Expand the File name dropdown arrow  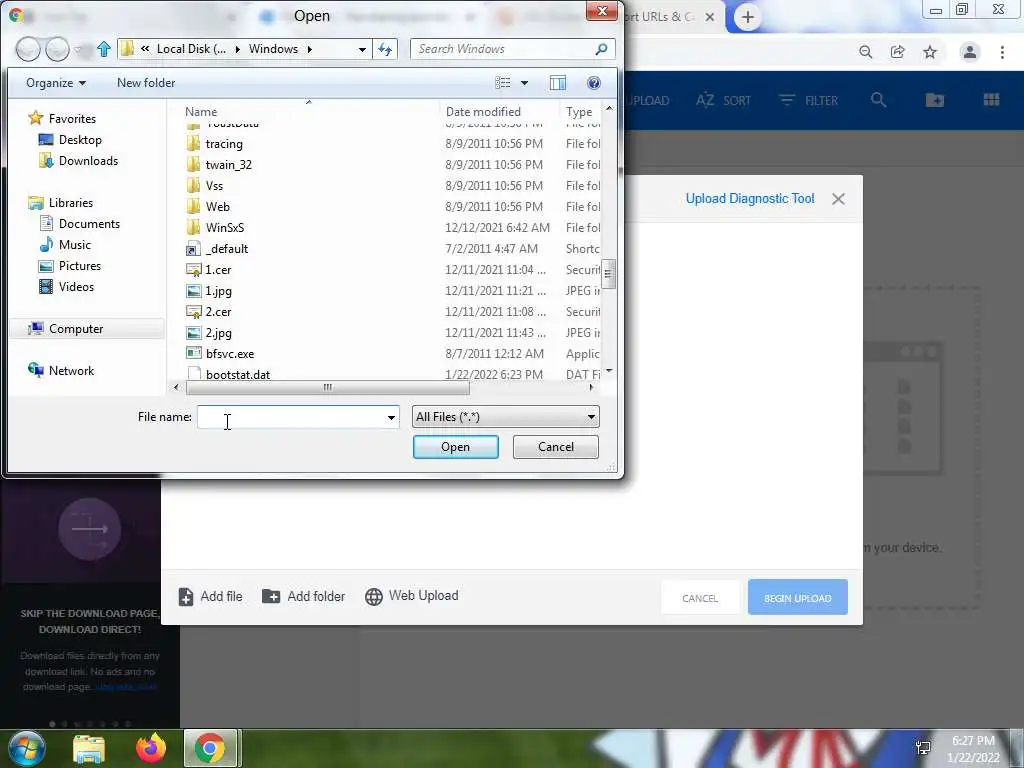(x=391, y=417)
